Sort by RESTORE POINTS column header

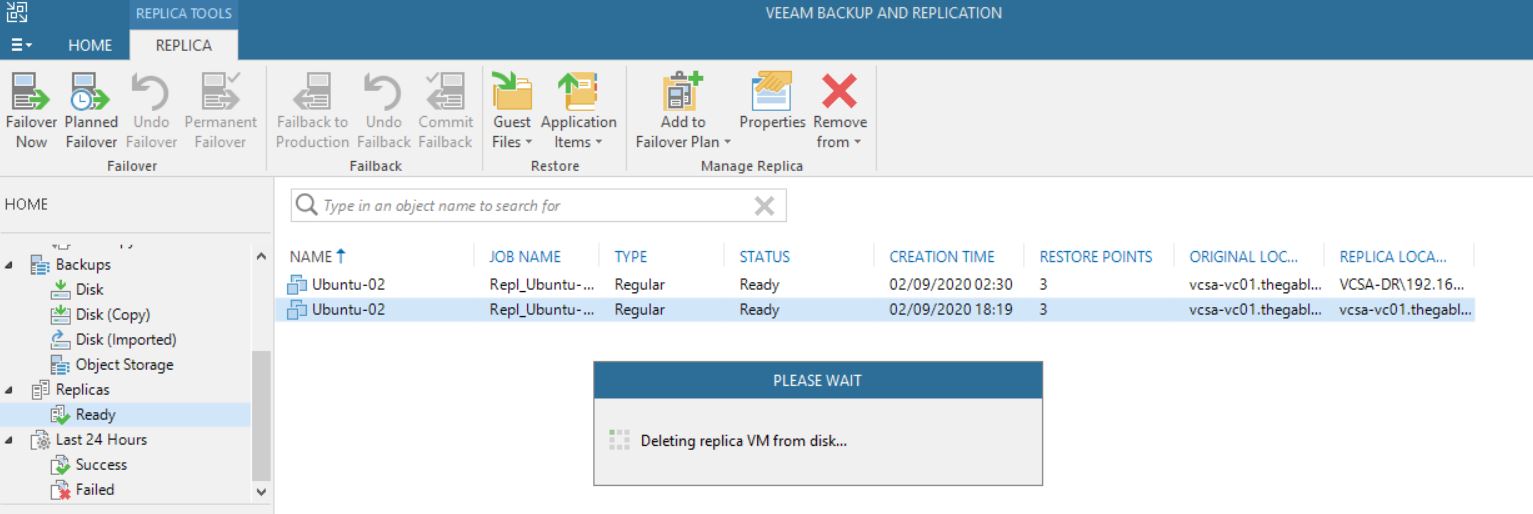click(1096, 257)
